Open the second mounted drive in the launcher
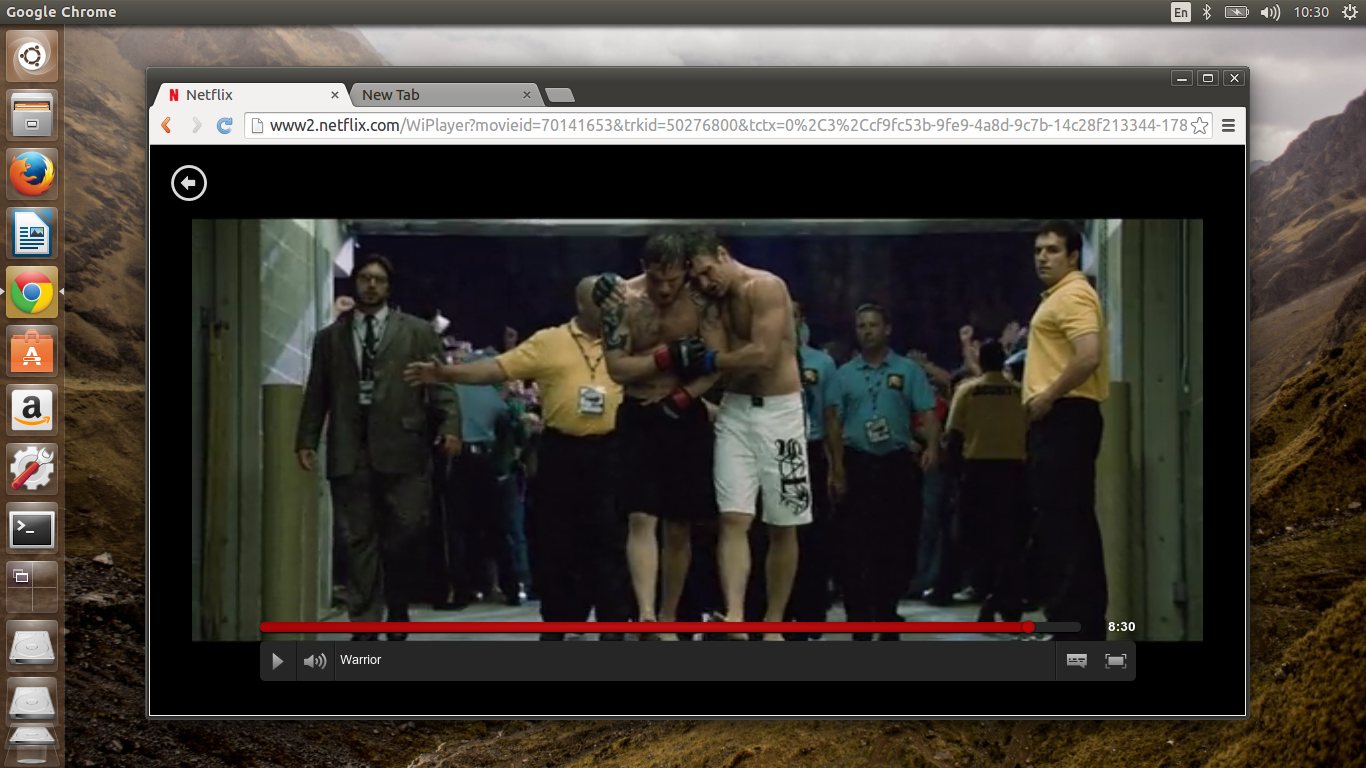This screenshot has width=1366, height=768. tap(32, 704)
